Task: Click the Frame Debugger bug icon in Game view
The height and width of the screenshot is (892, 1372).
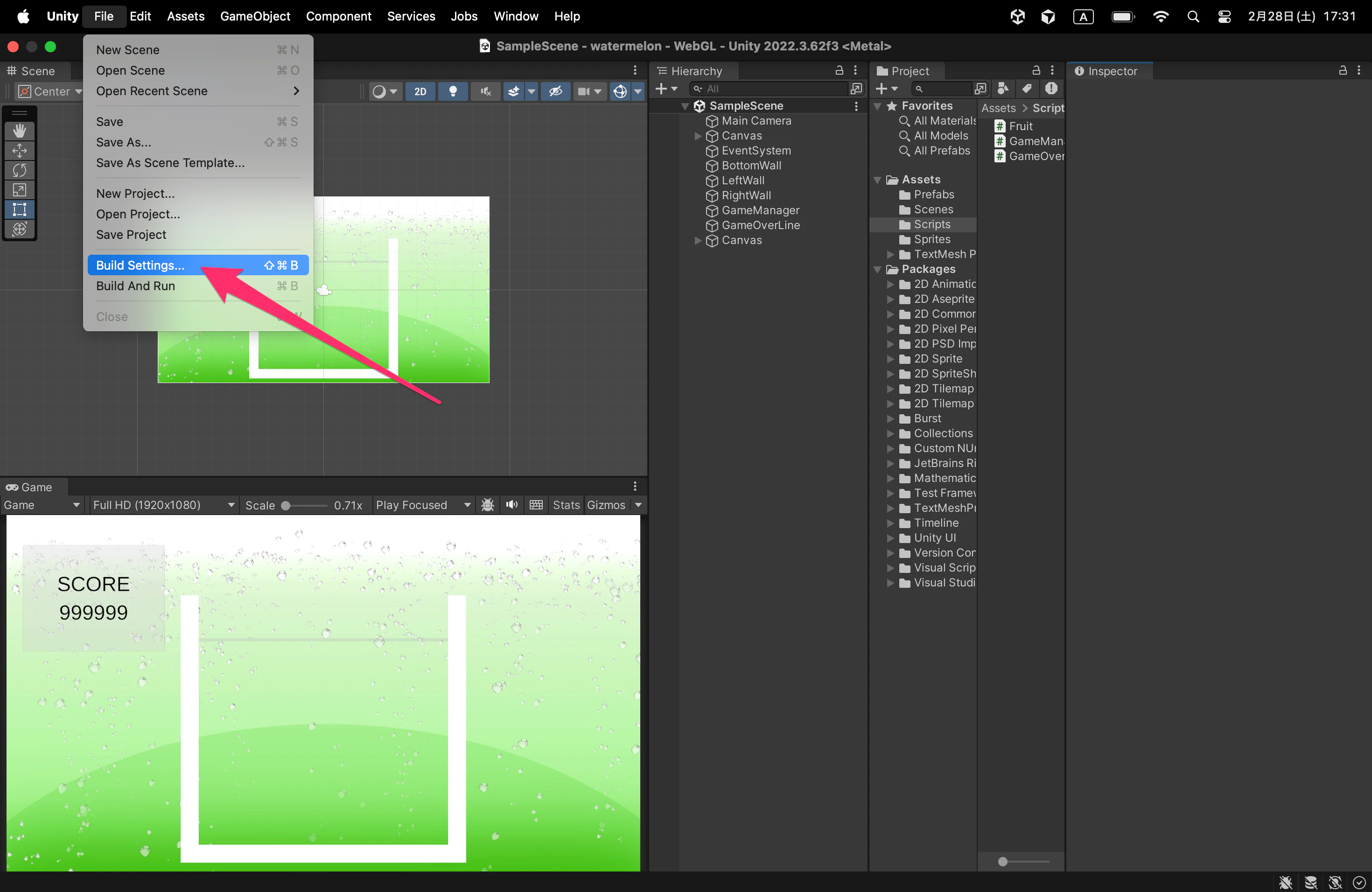Action: 488,505
